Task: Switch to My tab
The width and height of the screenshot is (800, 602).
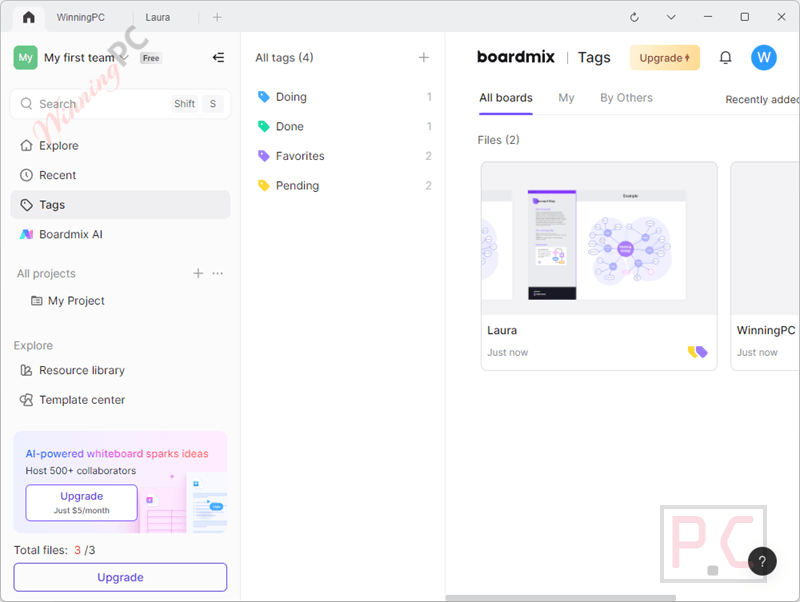Action: pyautogui.click(x=566, y=98)
